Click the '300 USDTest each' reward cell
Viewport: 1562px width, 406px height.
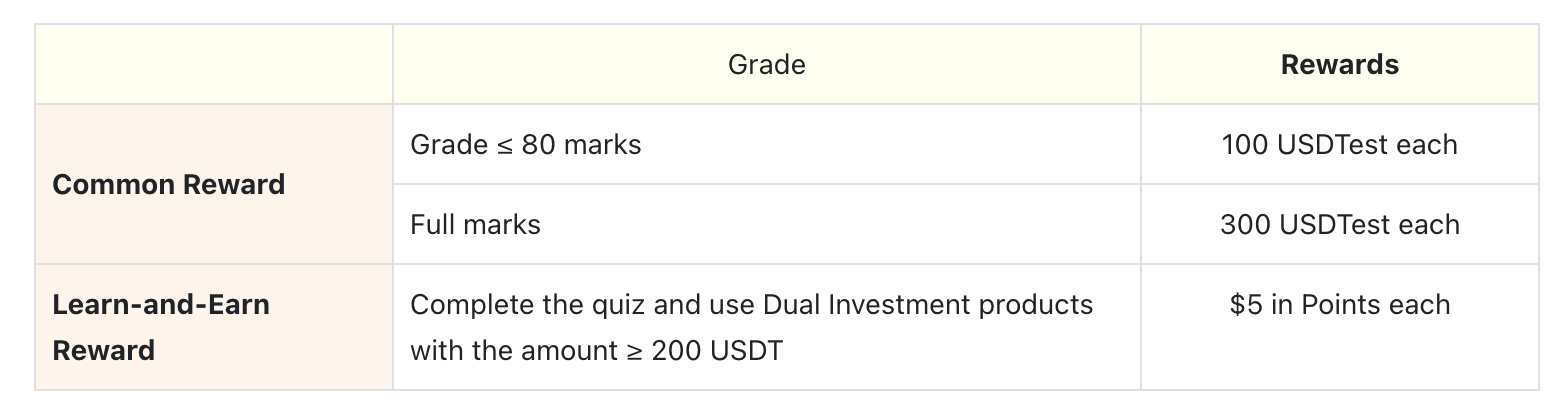[1339, 225]
